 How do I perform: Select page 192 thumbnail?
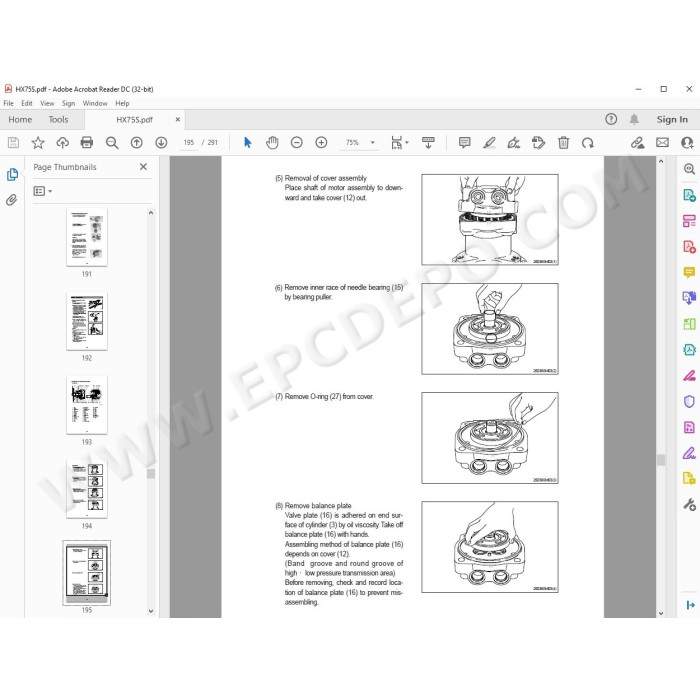click(x=87, y=321)
